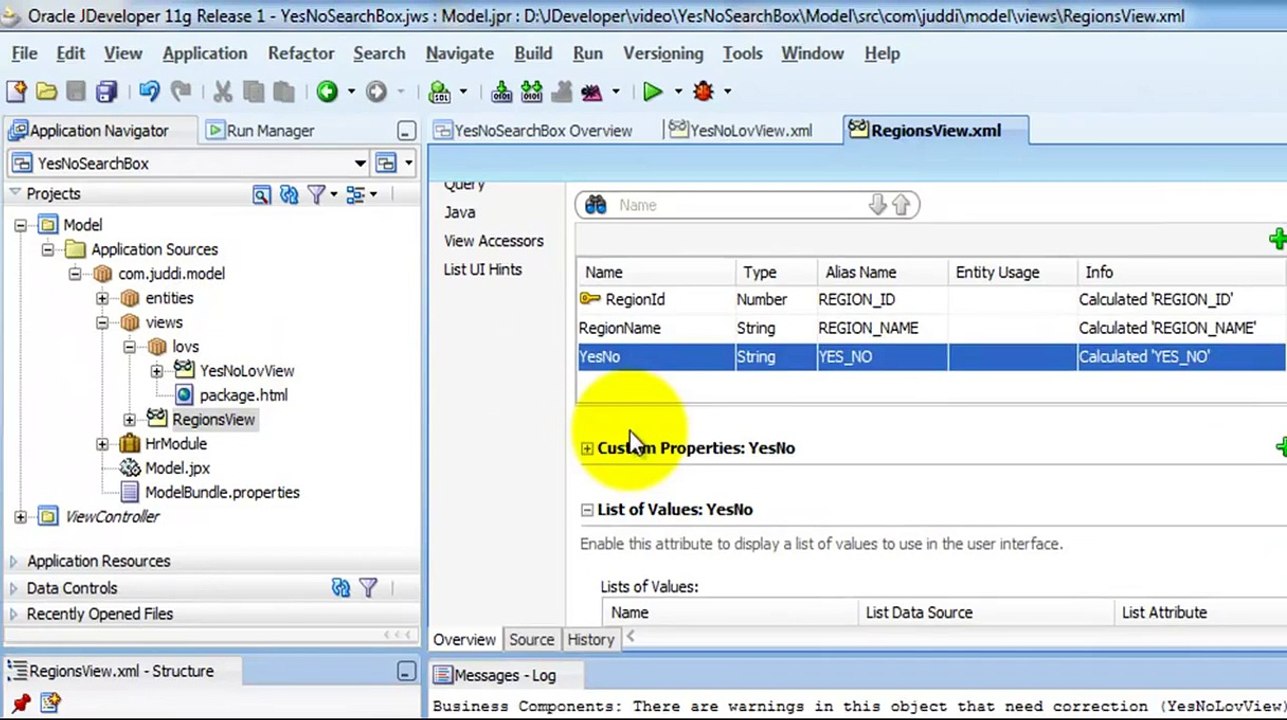Click the New gallery toolbar icon
Screen dimensions: 1287x720
[16, 92]
